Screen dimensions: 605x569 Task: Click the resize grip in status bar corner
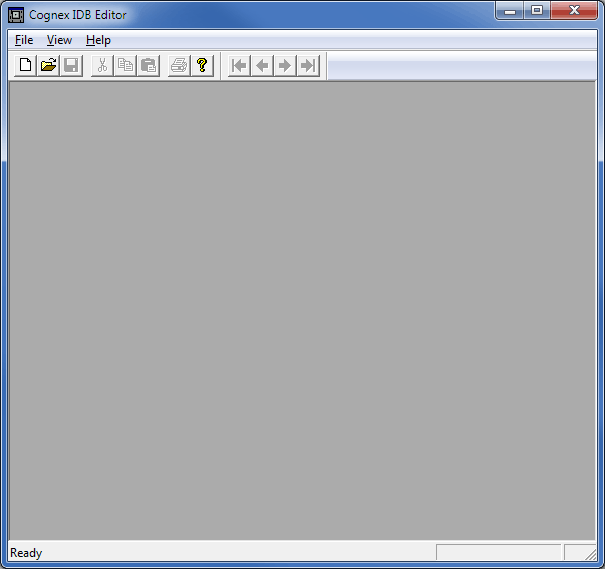590,554
